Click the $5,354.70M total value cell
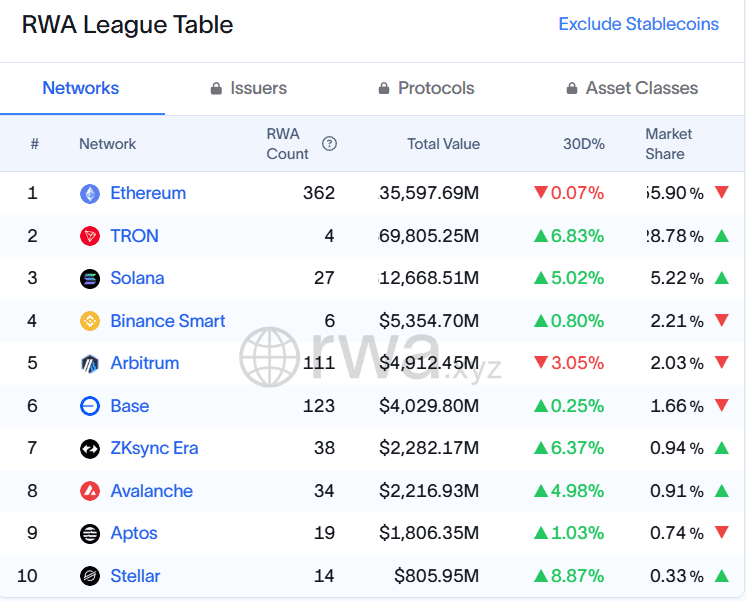This screenshot has height=602, width=746. pyautogui.click(x=429, y=321)
